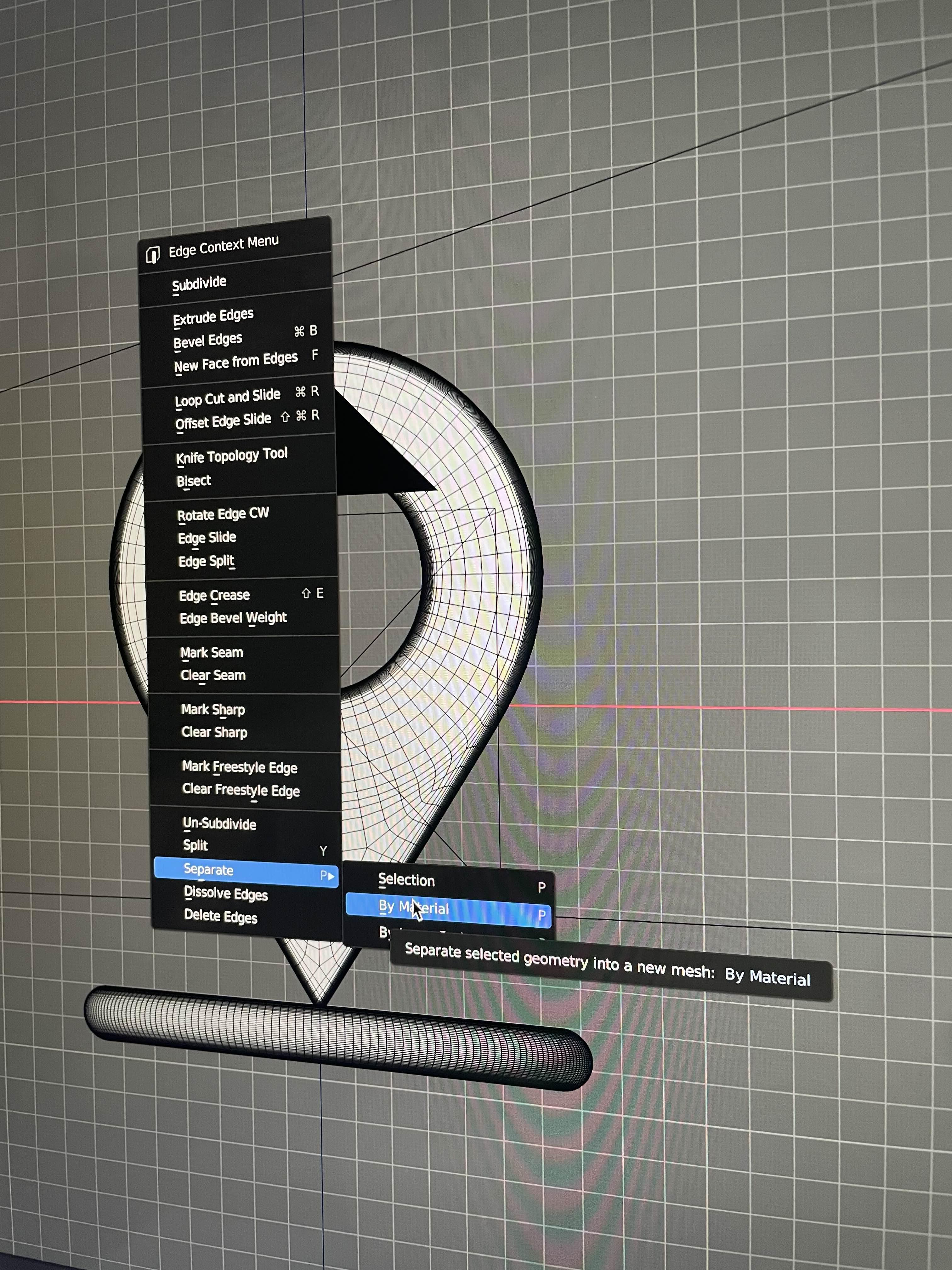
Task: Select the Bisect entry
Action: point(193,481)
